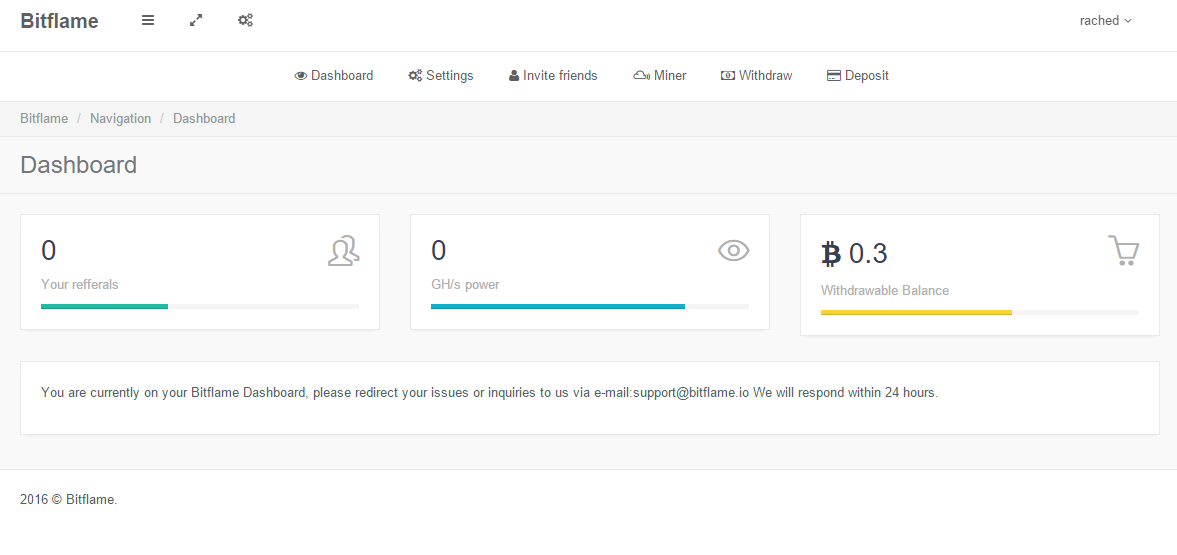Click the referrals users icon

coord(344,251)
